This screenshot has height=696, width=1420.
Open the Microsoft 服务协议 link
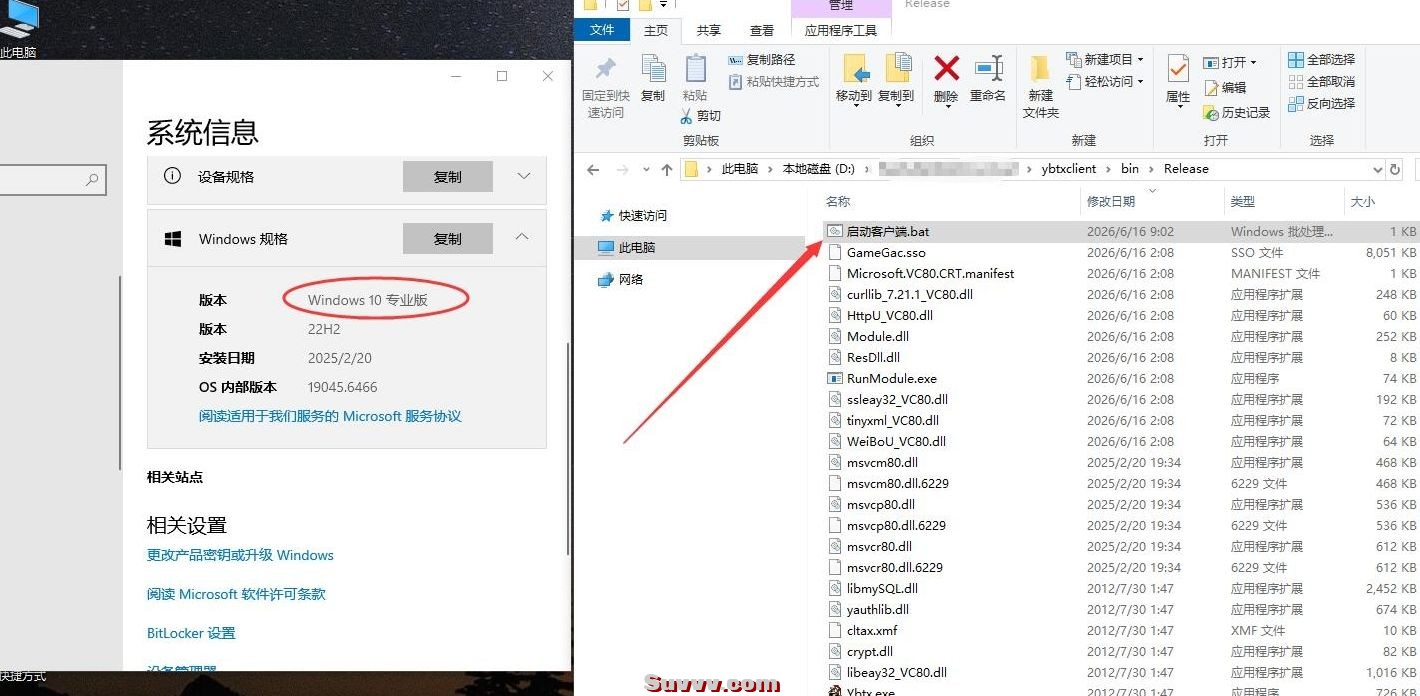coord(330,416)
